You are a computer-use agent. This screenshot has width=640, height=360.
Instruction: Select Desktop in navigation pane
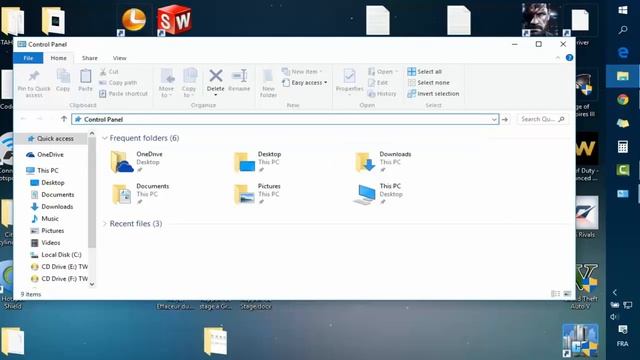47,183
